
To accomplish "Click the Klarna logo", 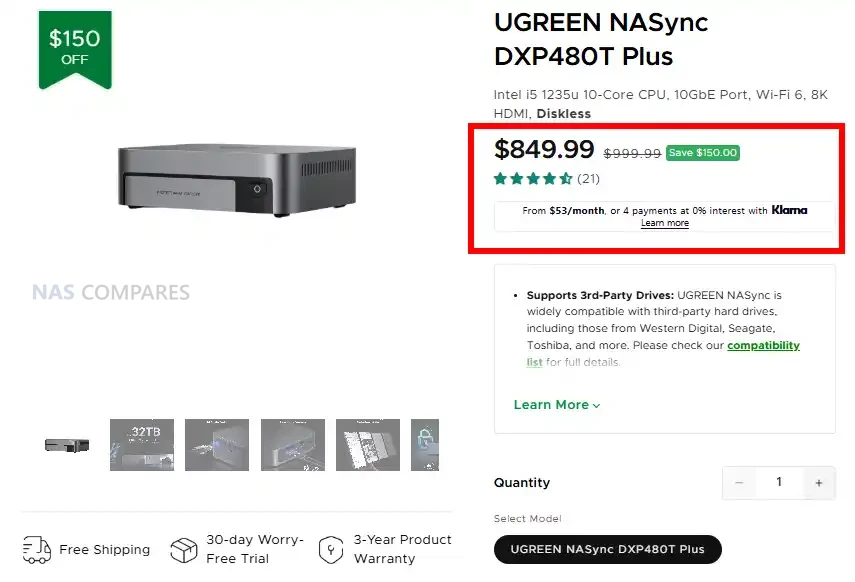I will [789, 210].
